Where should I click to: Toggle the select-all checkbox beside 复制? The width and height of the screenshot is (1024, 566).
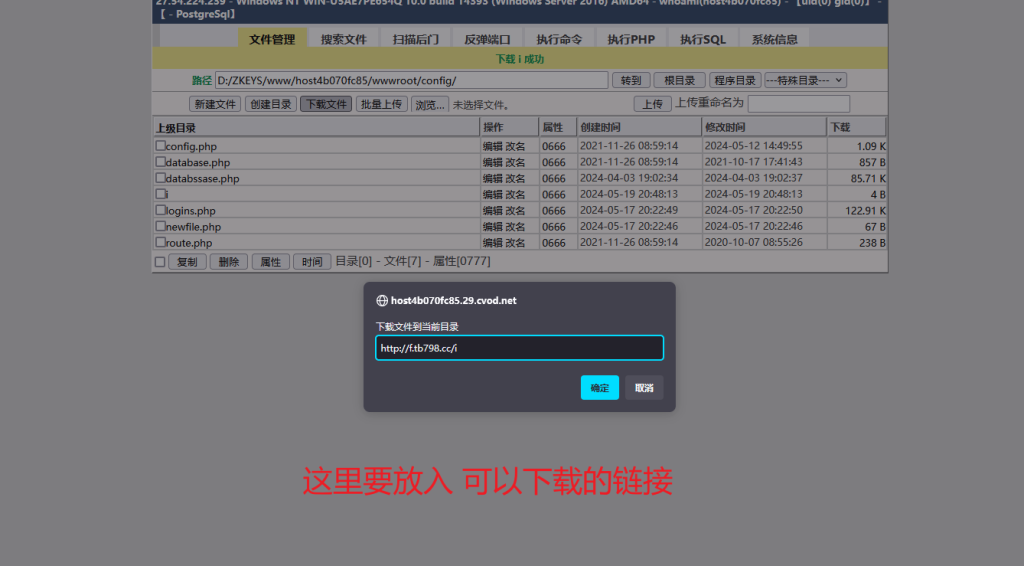click(160, 262)
